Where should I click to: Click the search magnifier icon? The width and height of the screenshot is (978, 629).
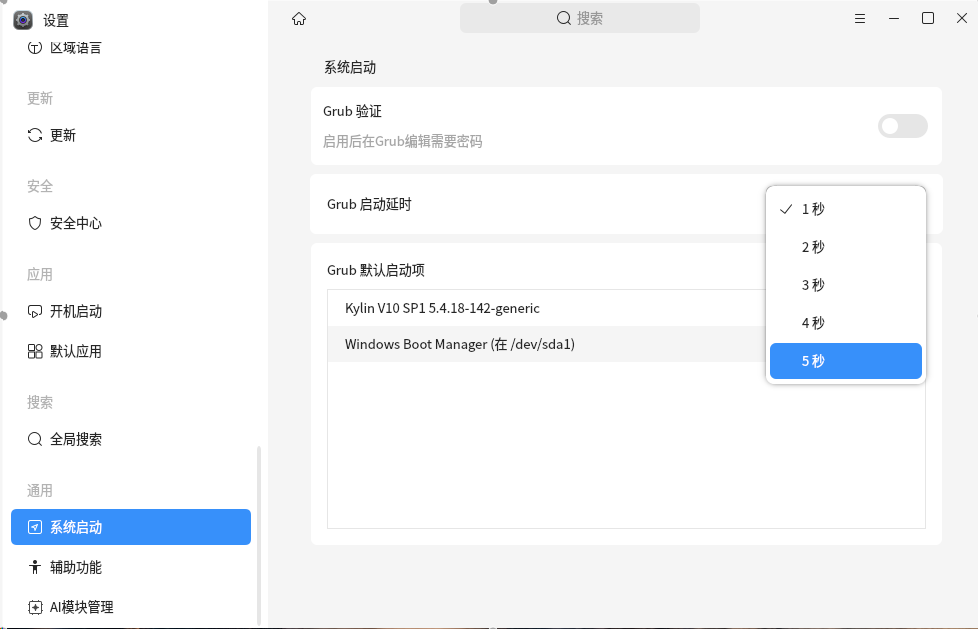point(564,18)
